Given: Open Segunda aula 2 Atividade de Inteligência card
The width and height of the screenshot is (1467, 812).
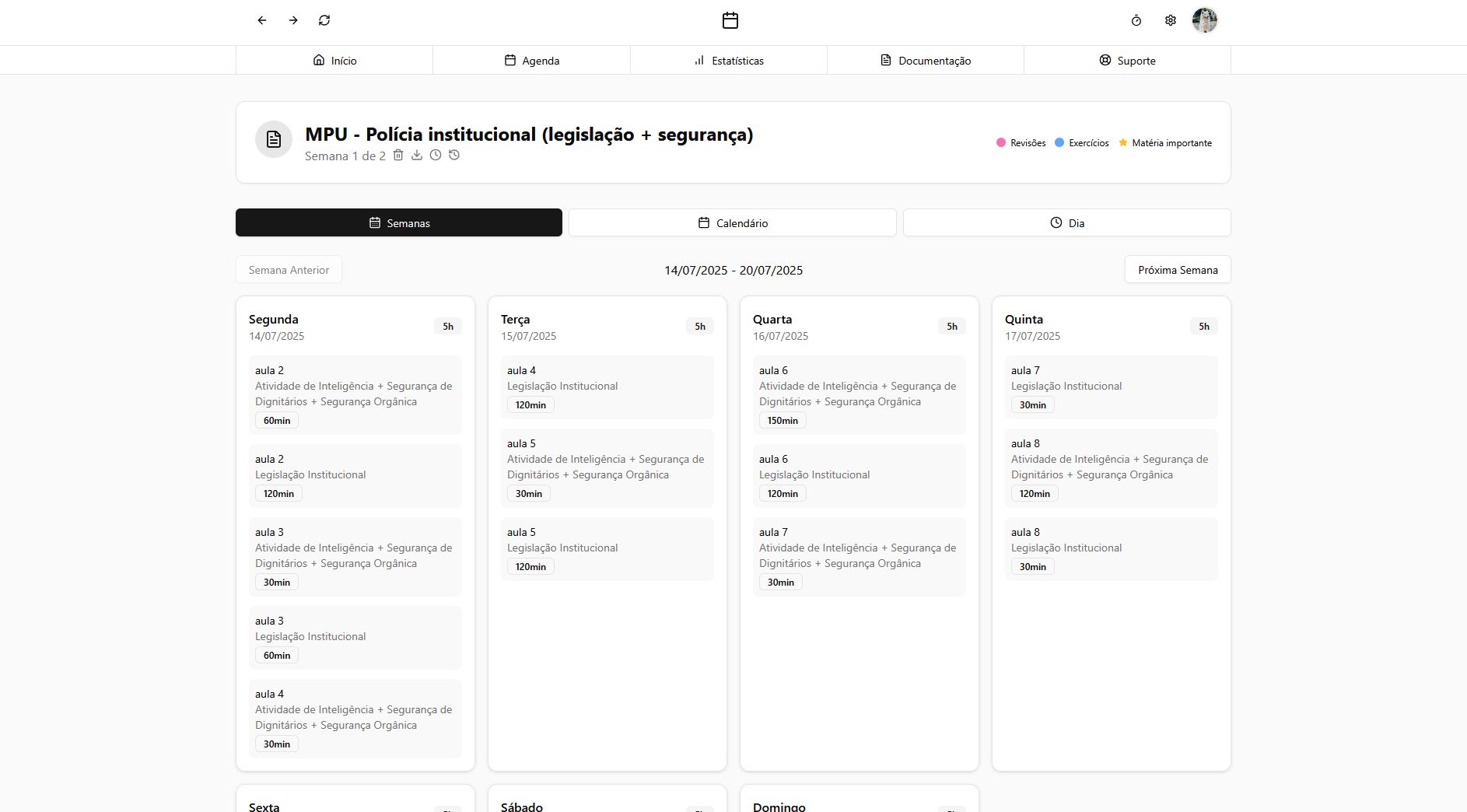Looking at the screenshot, I should click(355, 395).
